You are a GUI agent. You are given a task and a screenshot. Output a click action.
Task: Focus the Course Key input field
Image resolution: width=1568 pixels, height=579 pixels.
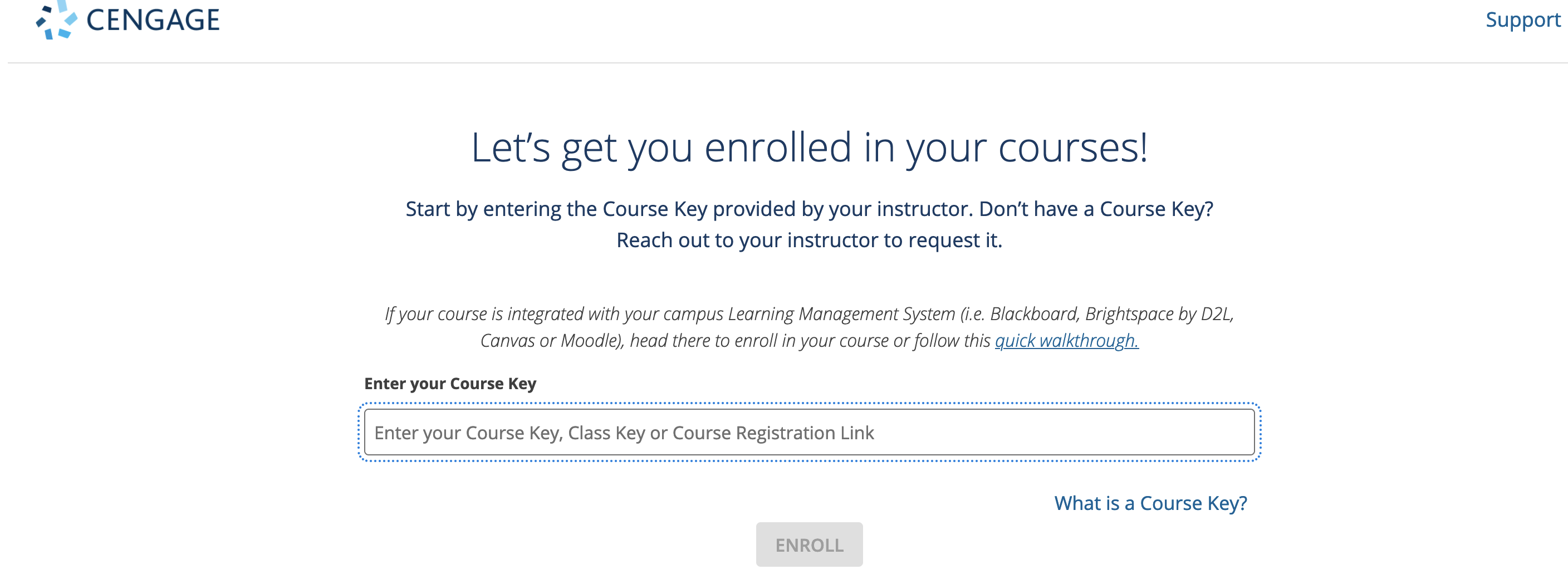click(x=809, y=433)
